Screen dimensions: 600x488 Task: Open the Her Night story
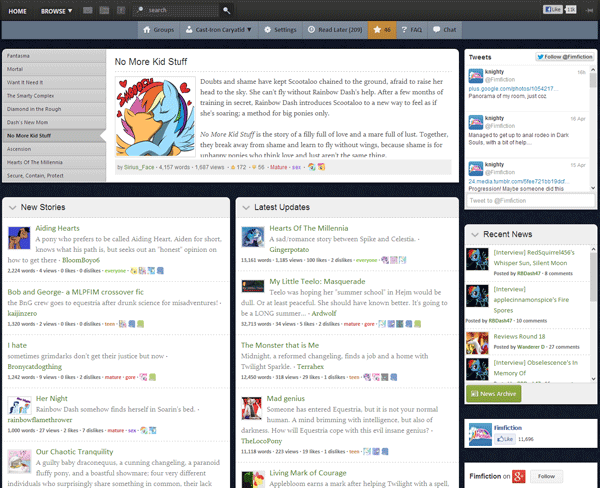click(51, 398)
